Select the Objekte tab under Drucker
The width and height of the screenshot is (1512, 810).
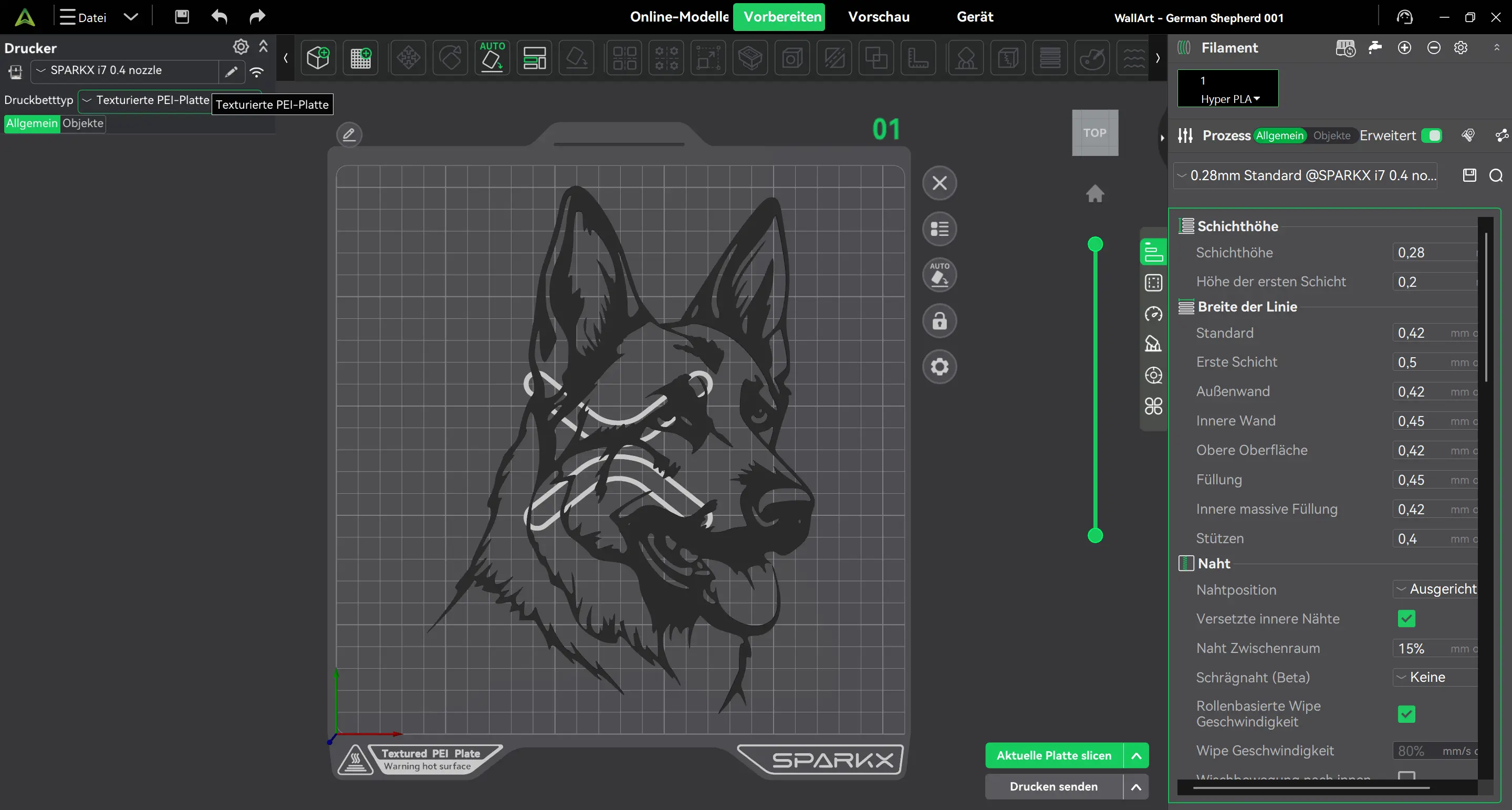click(x=83, y=123)
